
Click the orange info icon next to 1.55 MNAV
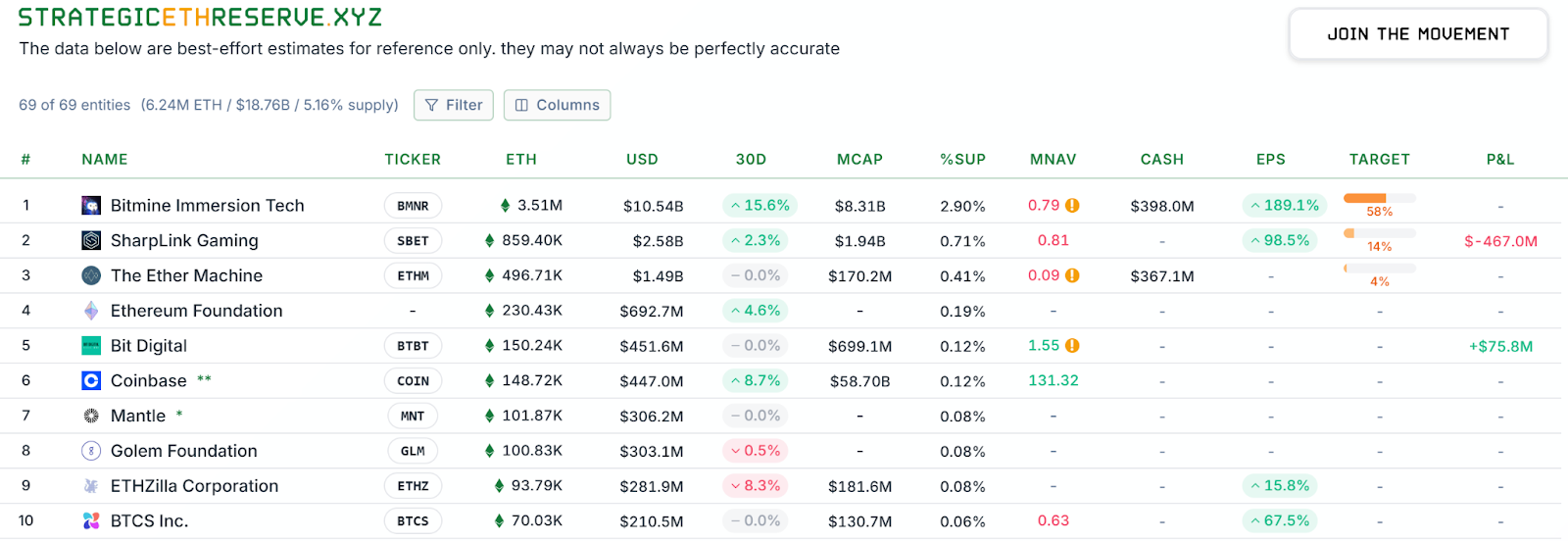pos(1072,346)
